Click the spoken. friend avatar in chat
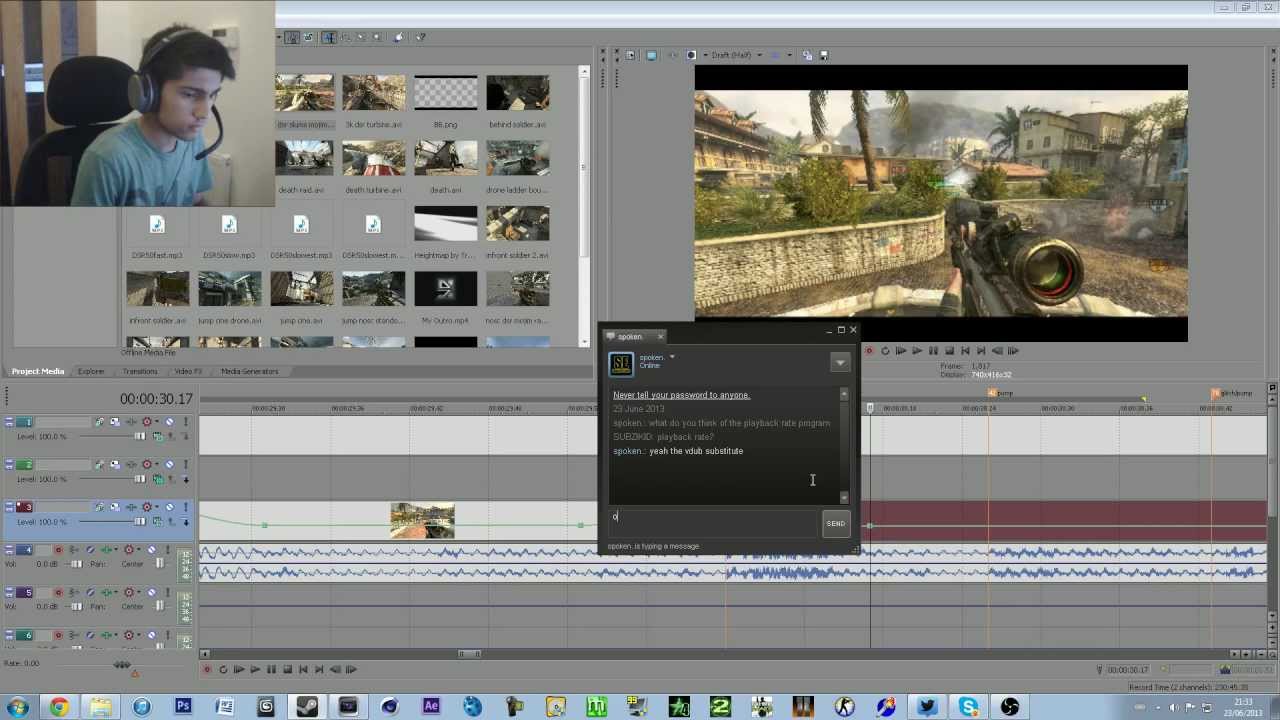The width and height of the screenshot is (1280, 720). (621, 364)
